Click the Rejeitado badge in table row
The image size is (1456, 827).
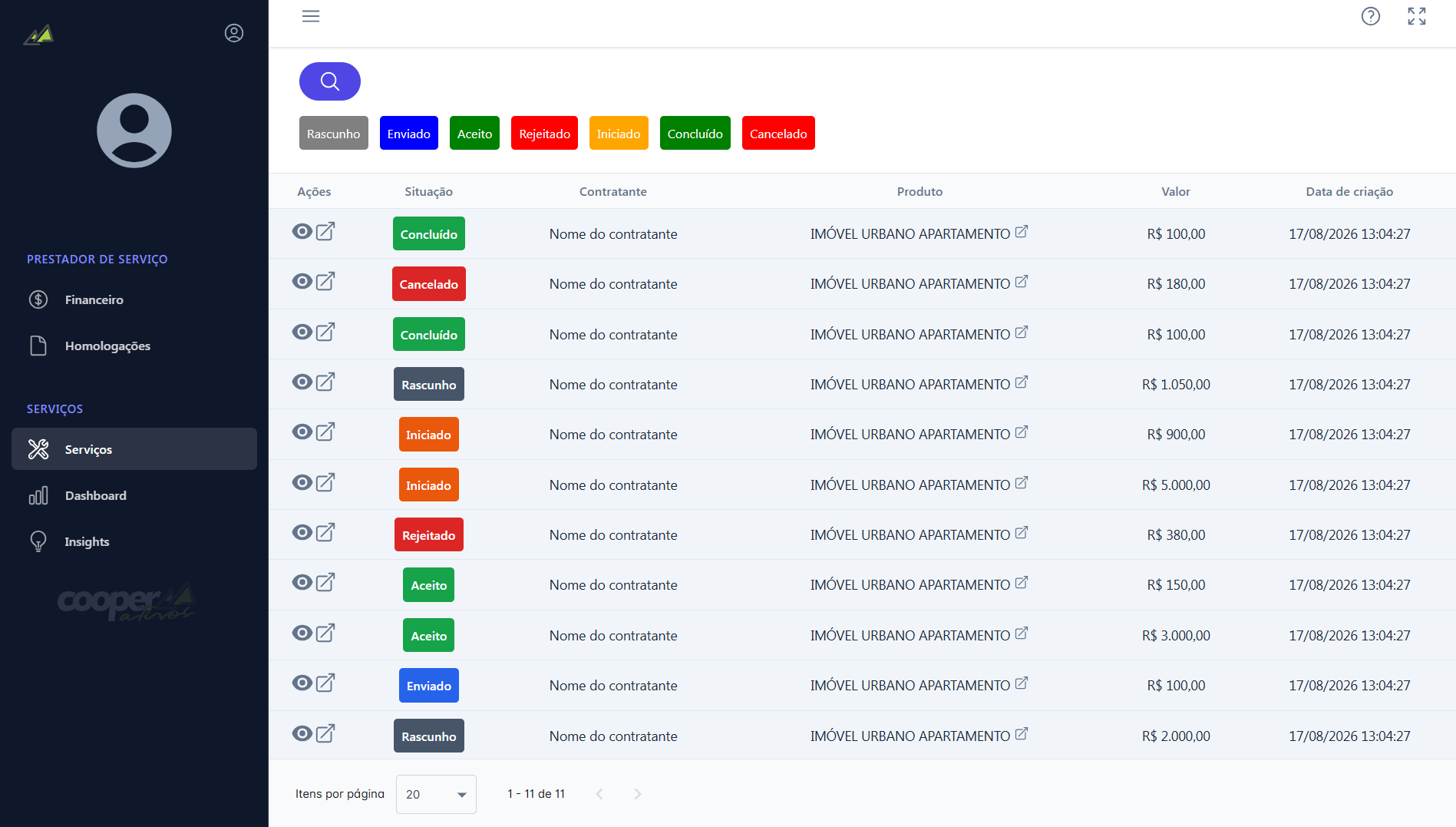point(429,535)
